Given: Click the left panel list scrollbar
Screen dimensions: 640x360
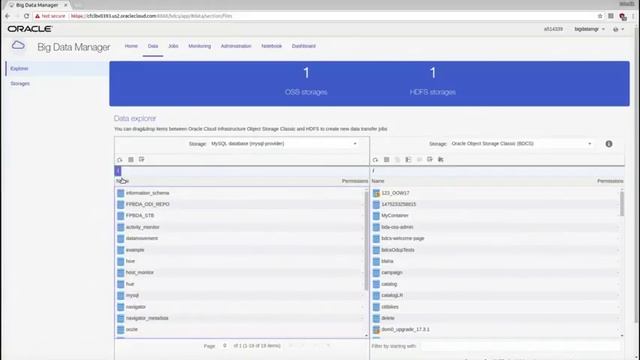Looking at the screenshot, I should click(x=366, y=241).
